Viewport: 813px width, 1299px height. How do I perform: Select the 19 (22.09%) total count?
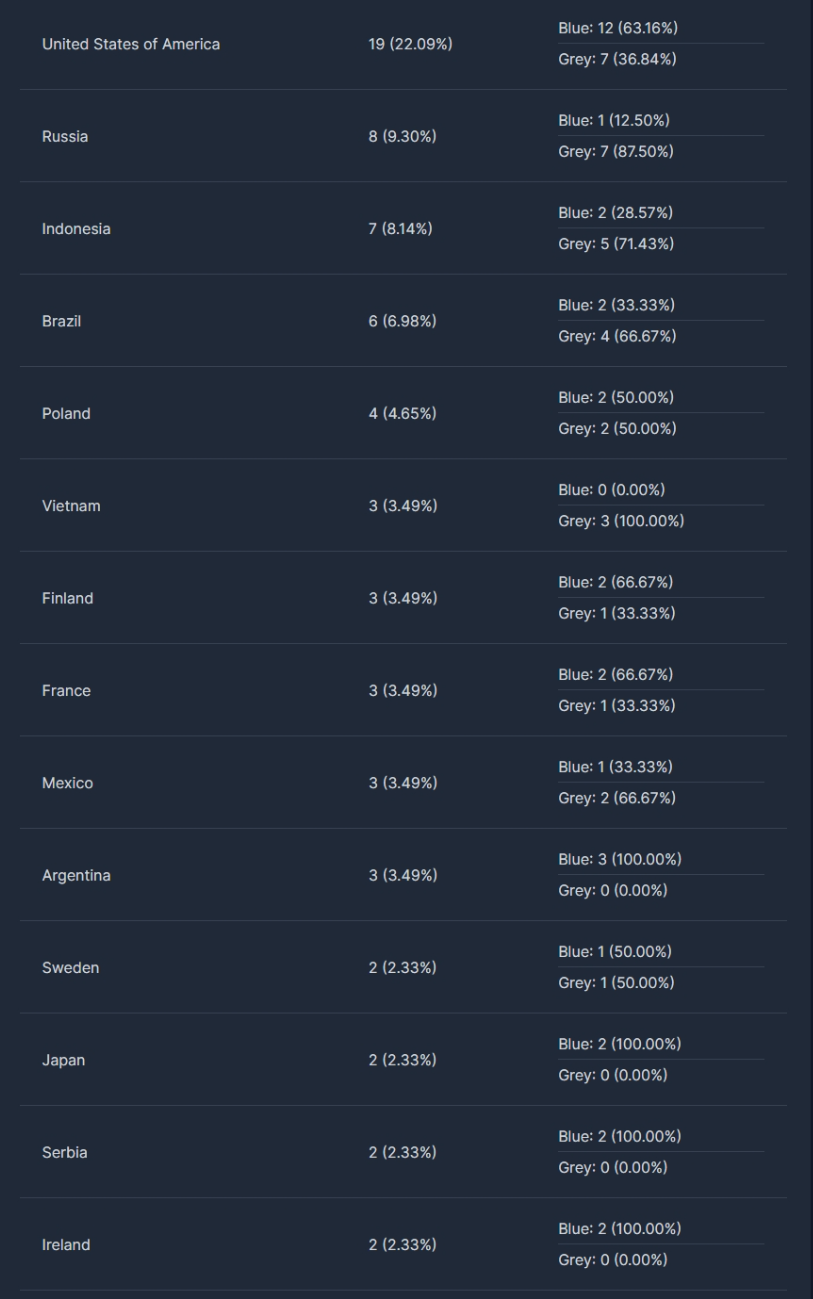[x=410, y=45]
